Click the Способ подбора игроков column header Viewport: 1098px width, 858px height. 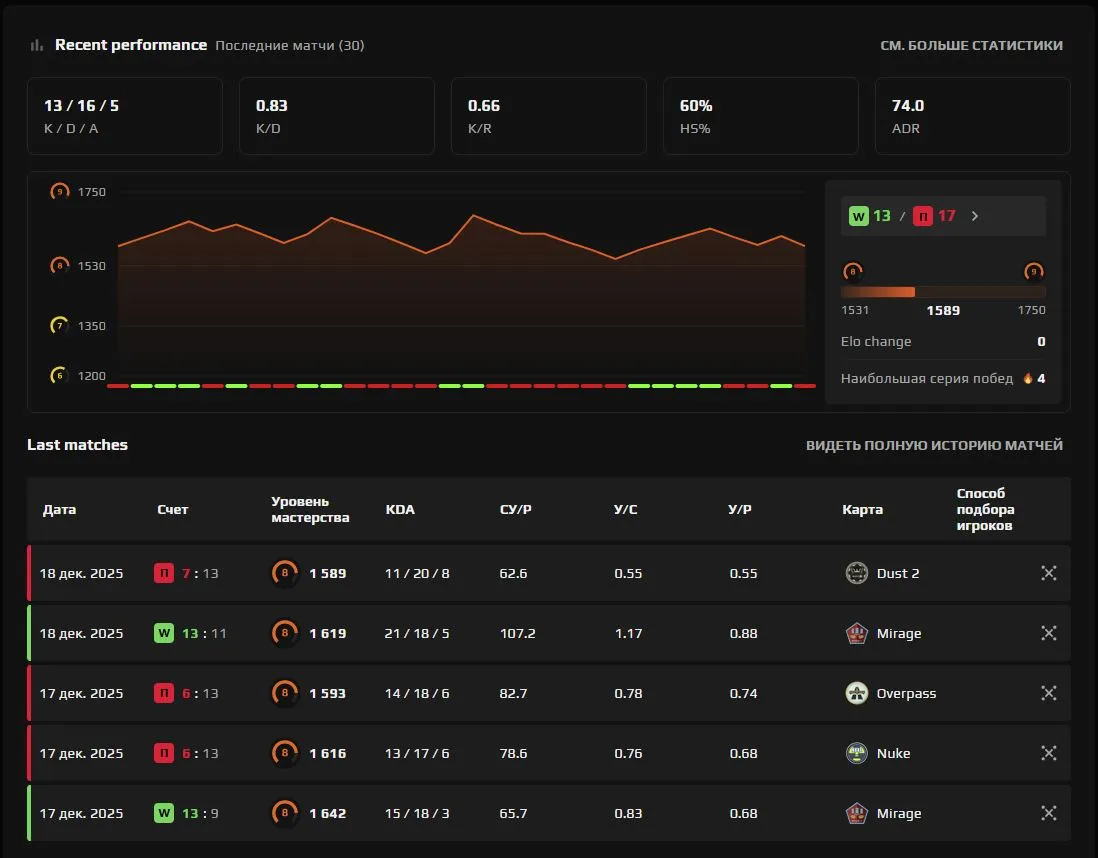pos(985,509)
